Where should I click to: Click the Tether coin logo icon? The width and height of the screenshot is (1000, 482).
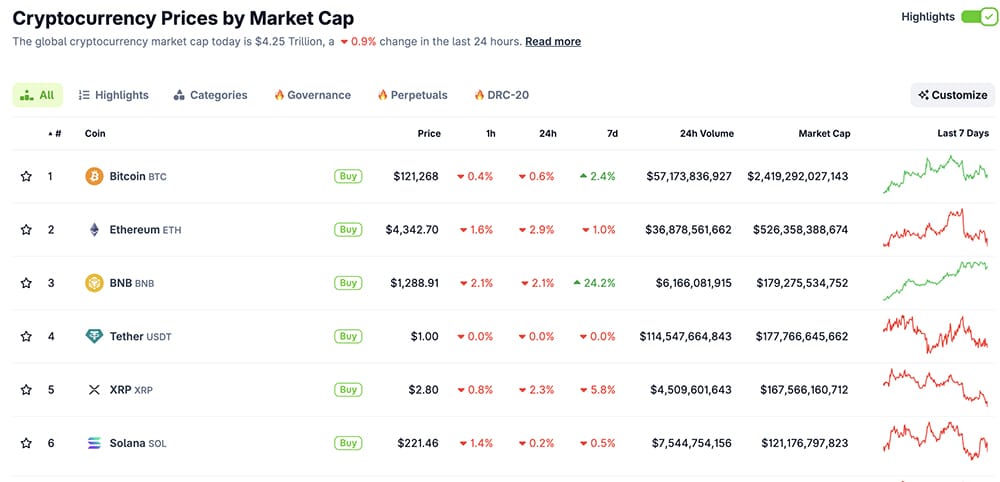click(95, 336)
